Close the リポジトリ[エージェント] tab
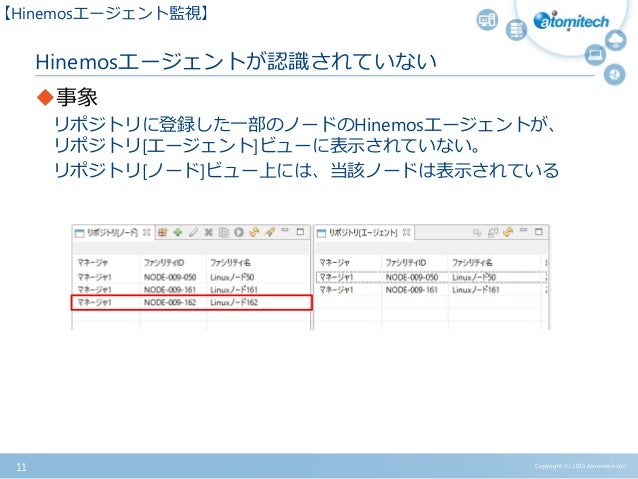This screenshot has height=479, width=638. click(406, 232)
